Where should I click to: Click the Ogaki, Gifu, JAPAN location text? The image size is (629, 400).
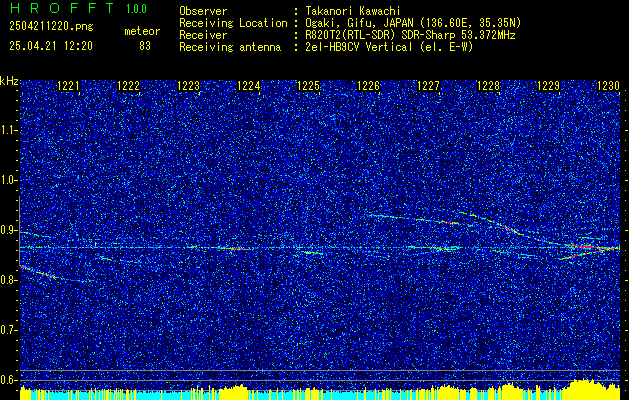pos(413,23)
